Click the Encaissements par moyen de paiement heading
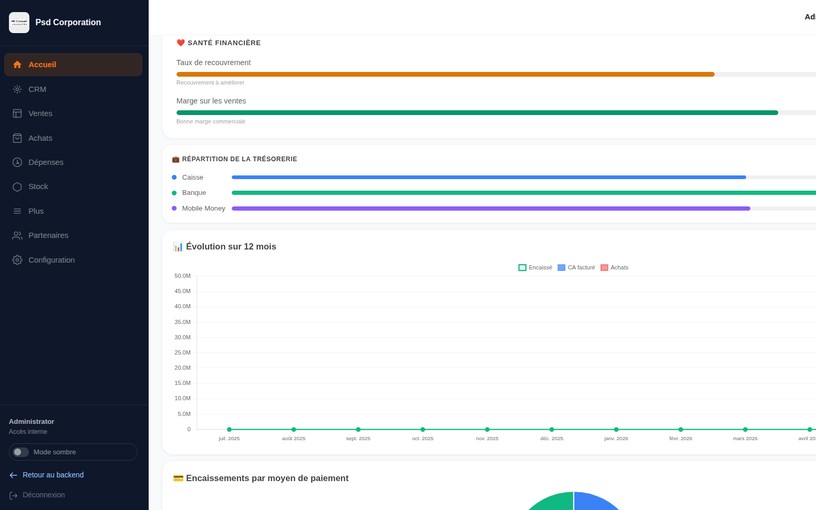 [267, 478]
